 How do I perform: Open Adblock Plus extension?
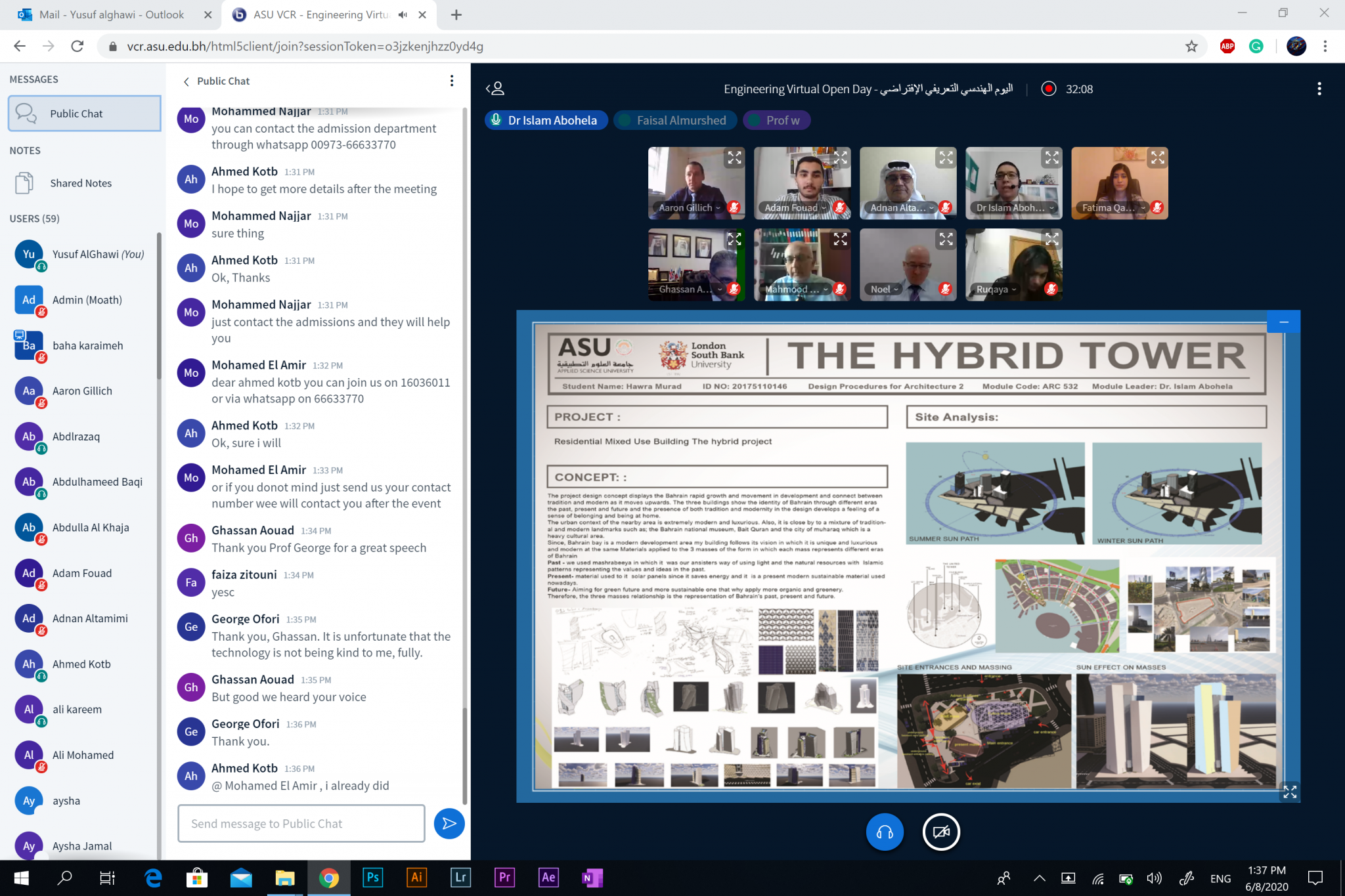click(x=1227, y=46)
